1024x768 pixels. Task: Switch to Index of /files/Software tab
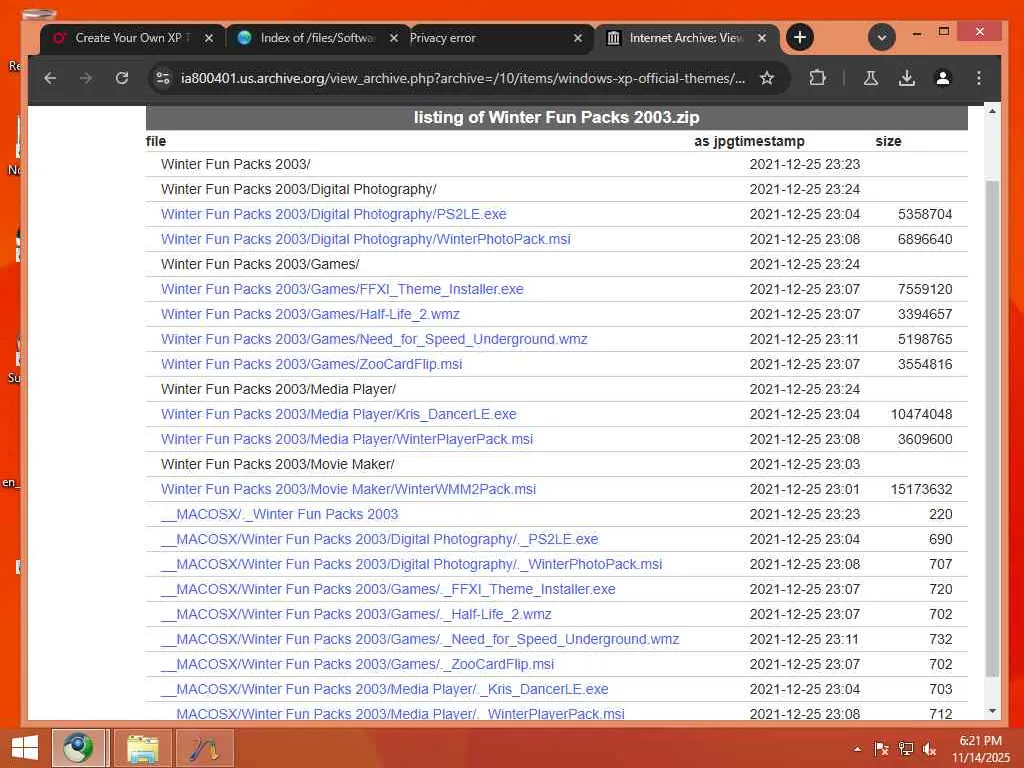coord(317,38)
